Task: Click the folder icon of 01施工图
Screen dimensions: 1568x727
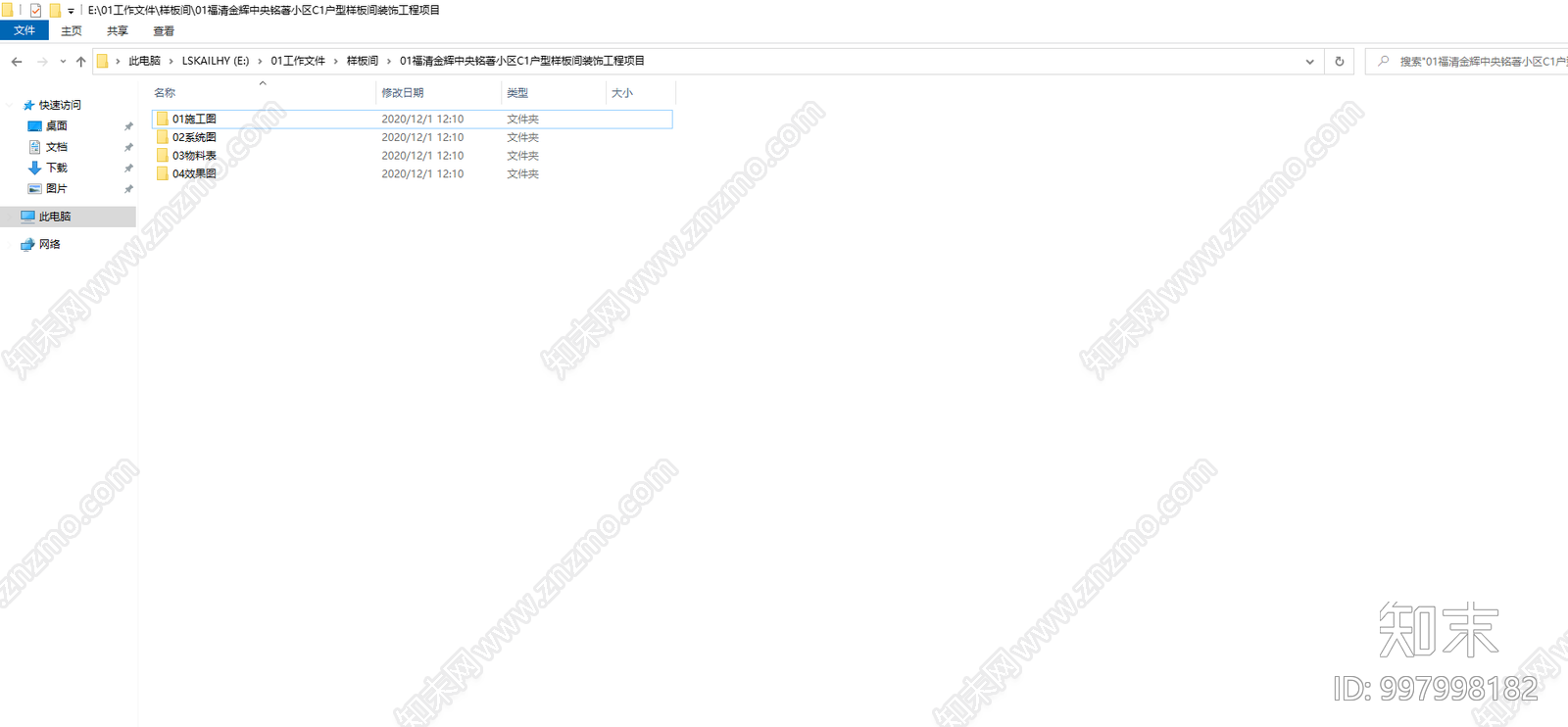Action: (x=162, y=119)
